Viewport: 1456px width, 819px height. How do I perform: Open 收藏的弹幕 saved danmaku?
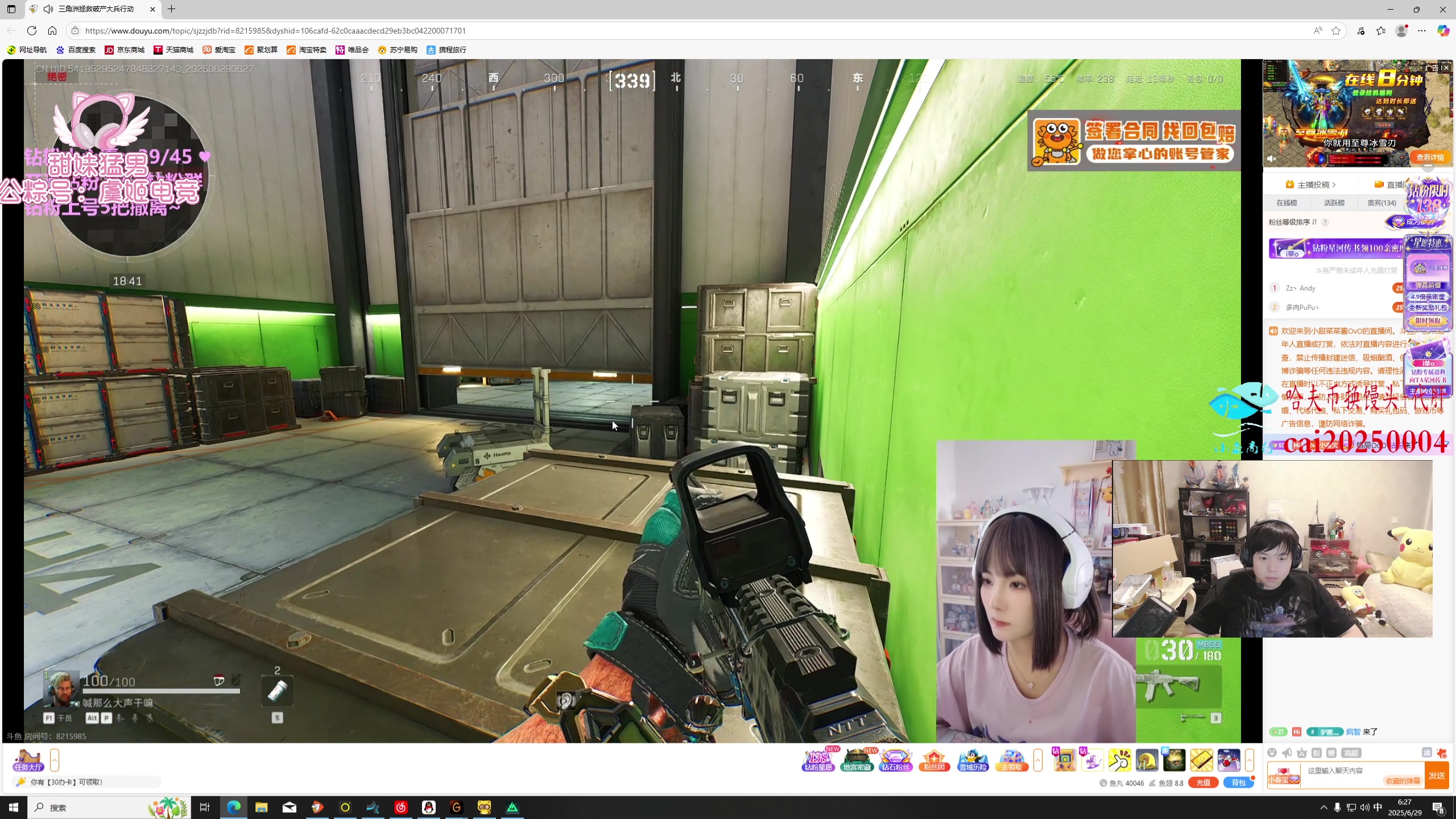click(x=1403, y=781)
